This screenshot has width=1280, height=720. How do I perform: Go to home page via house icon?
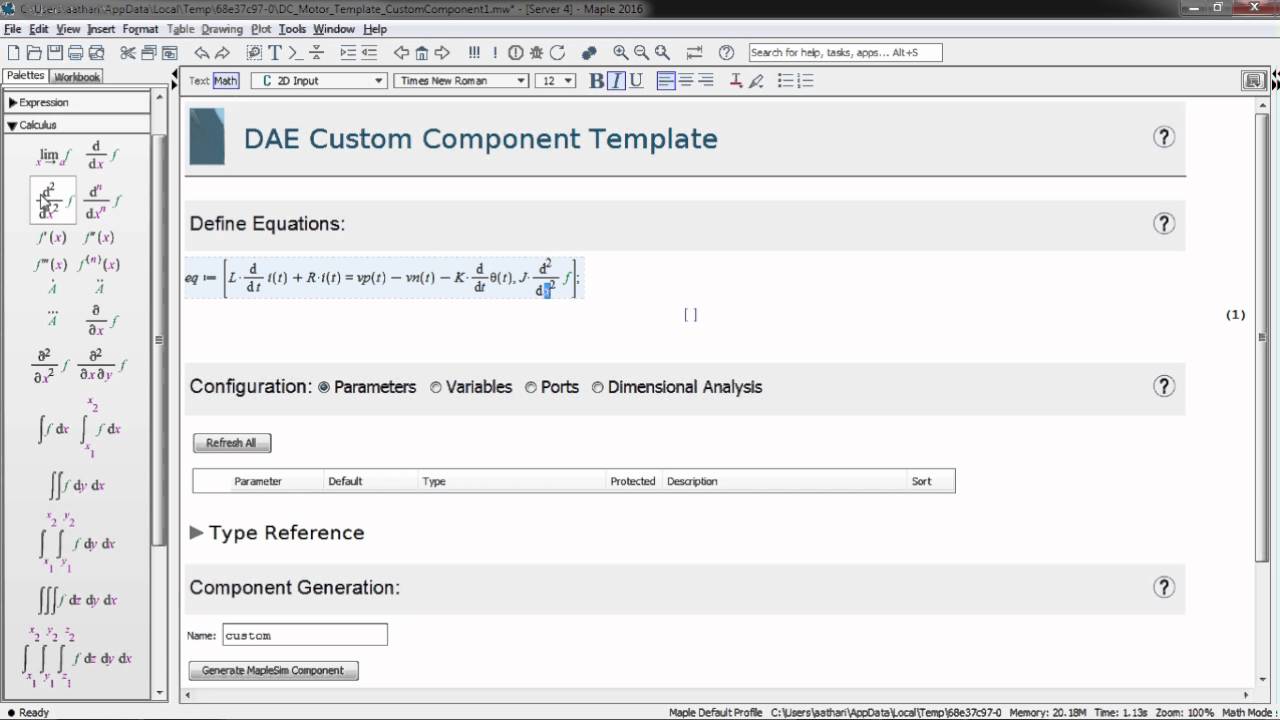[422, 53]
